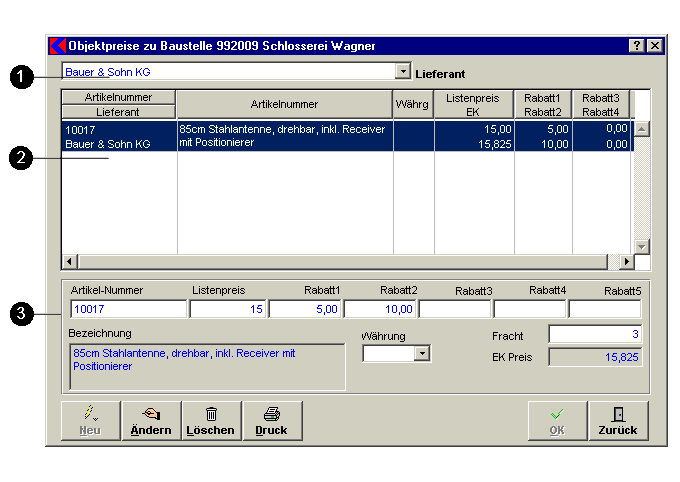Click the Neu button with pencil icon
The height and width of the screenshot is (482, 680).
(x=90, y=420)
